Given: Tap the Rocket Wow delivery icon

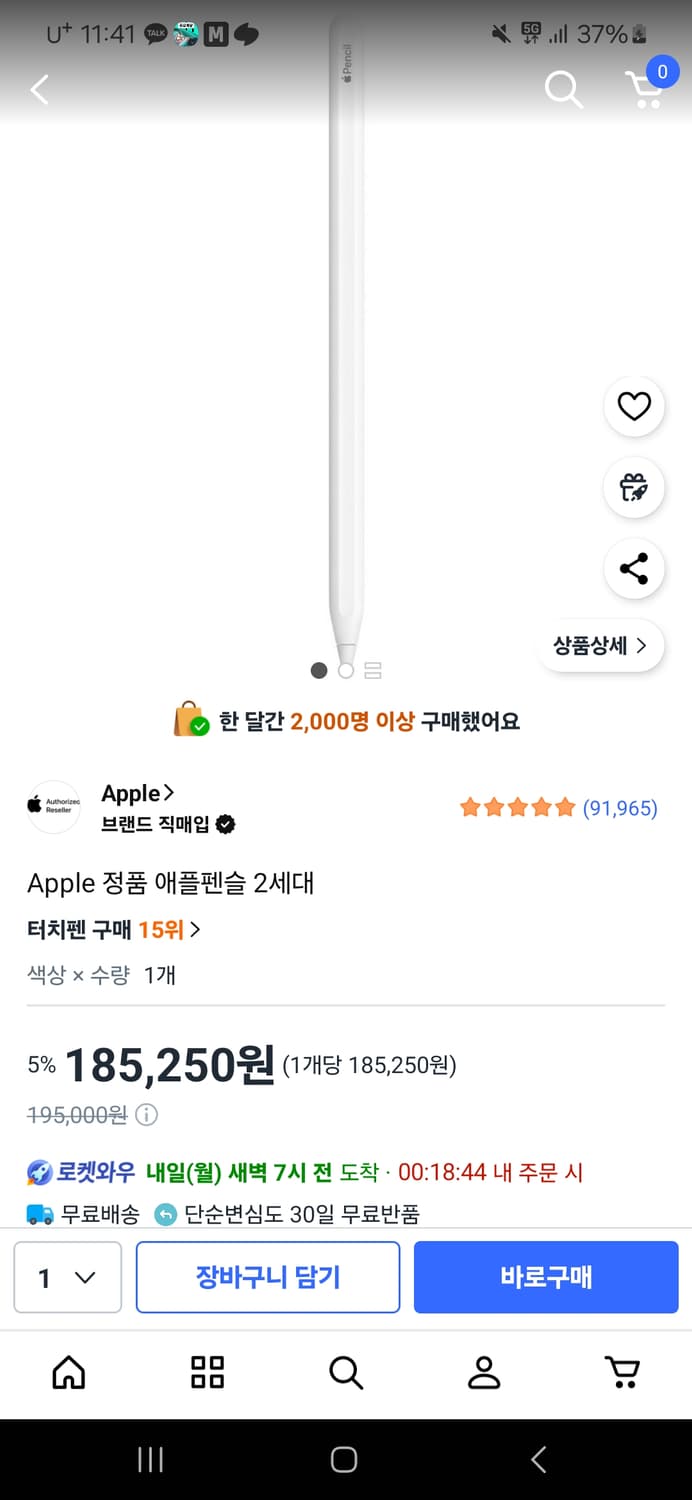Looking at the screenshot, I should point(41,1171).
